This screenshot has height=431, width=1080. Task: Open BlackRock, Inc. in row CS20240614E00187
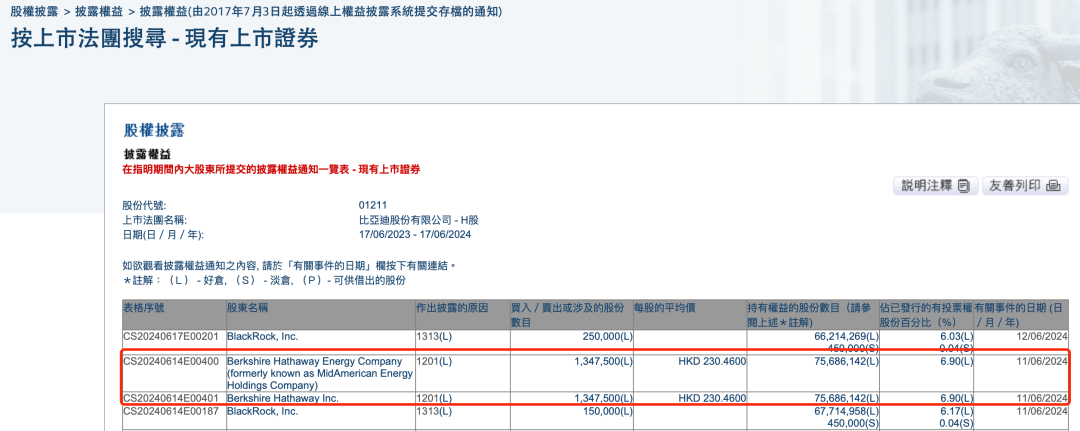click(262, 410)
